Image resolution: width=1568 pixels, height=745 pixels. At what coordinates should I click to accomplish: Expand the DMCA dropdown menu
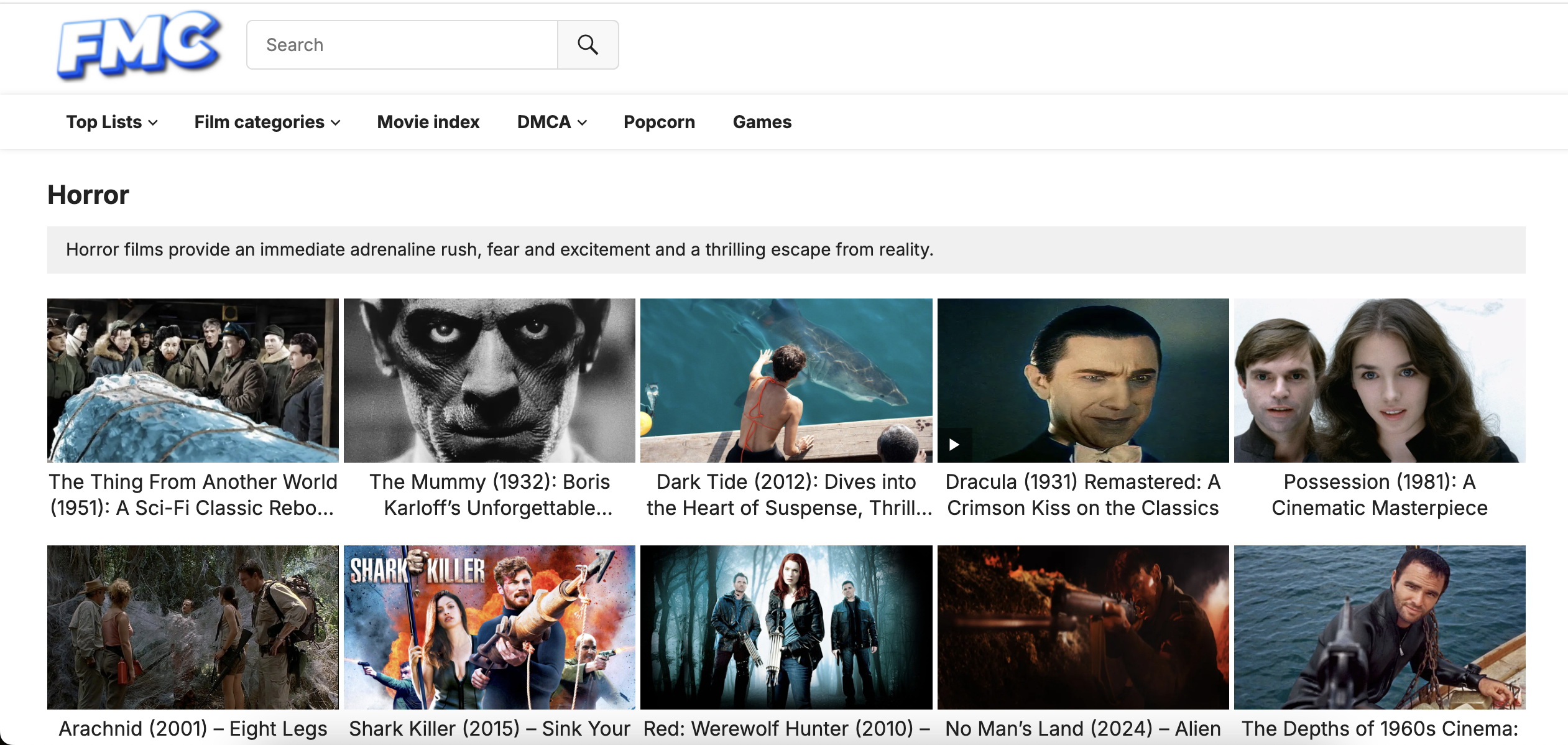552,122
